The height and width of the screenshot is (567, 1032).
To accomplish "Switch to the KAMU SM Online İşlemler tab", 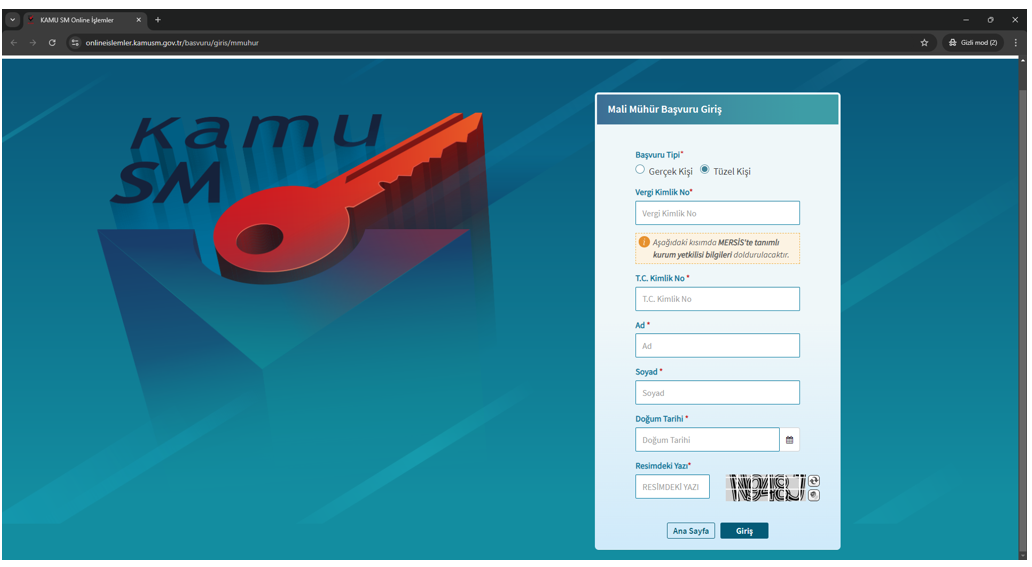I will click(78, 20).
